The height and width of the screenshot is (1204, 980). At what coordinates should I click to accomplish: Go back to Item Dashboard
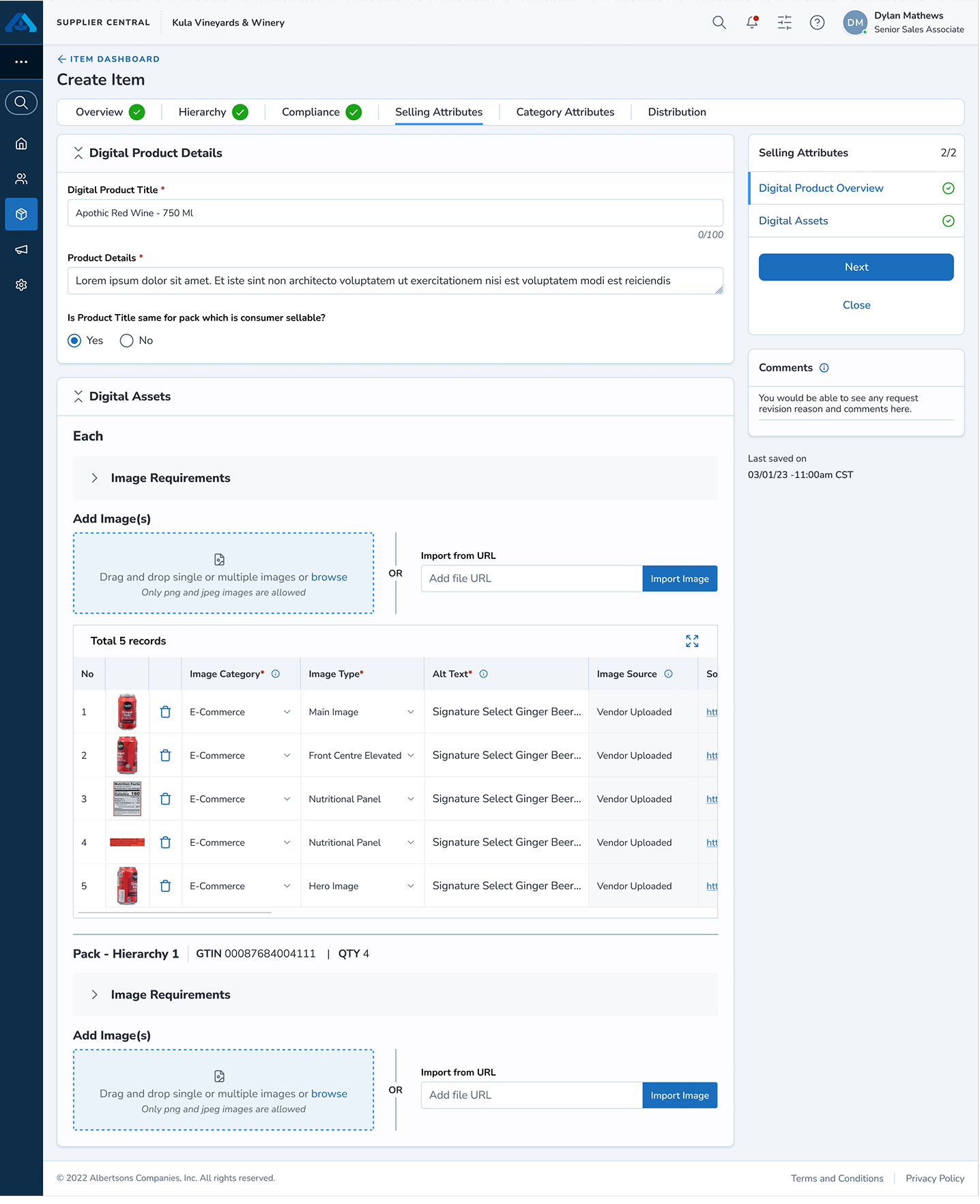point(109,59)
